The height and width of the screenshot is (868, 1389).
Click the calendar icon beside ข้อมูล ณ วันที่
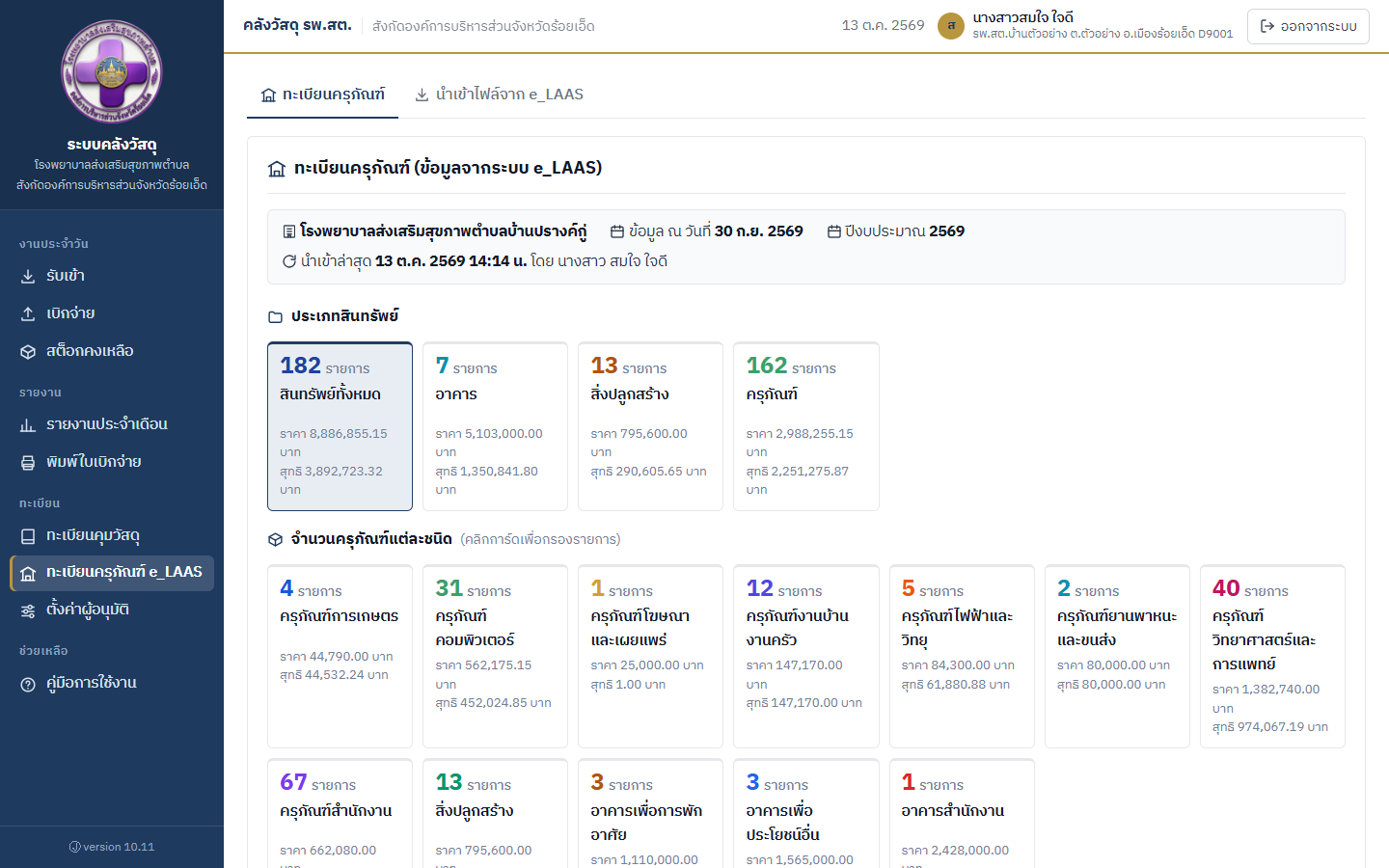pyautogui.click(x=617, y=231)
